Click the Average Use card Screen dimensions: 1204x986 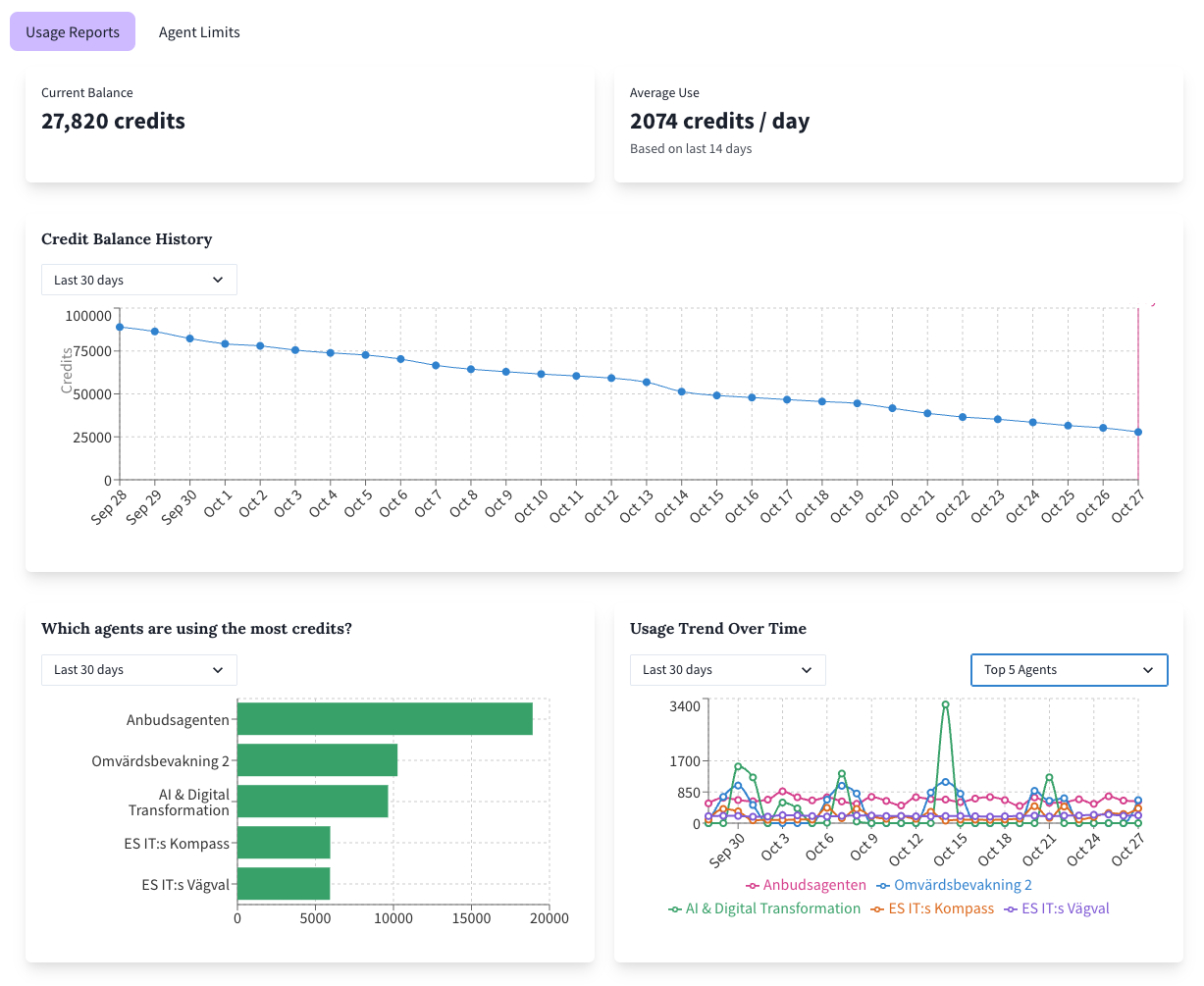point(898,126)
